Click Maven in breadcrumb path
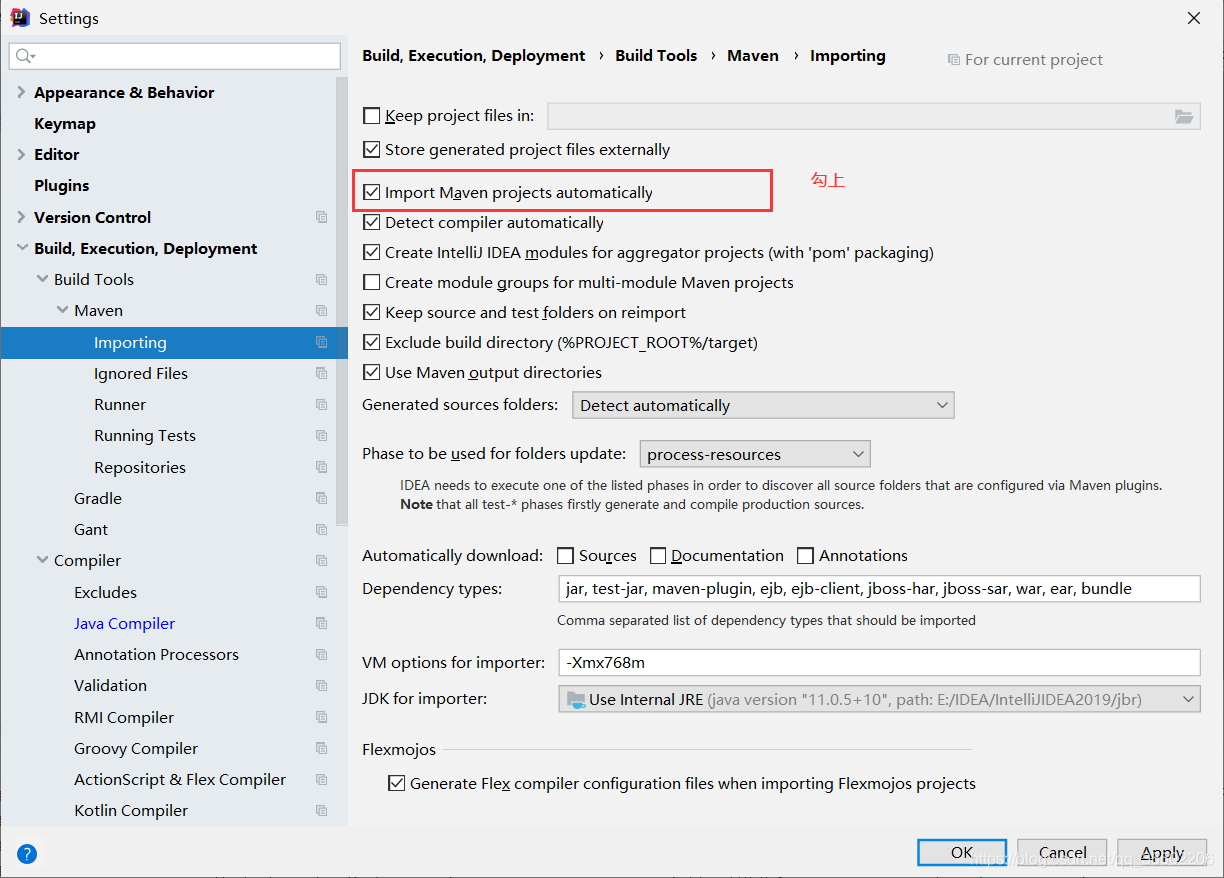This screenshot has height=878, width=1224. [753, 55]
